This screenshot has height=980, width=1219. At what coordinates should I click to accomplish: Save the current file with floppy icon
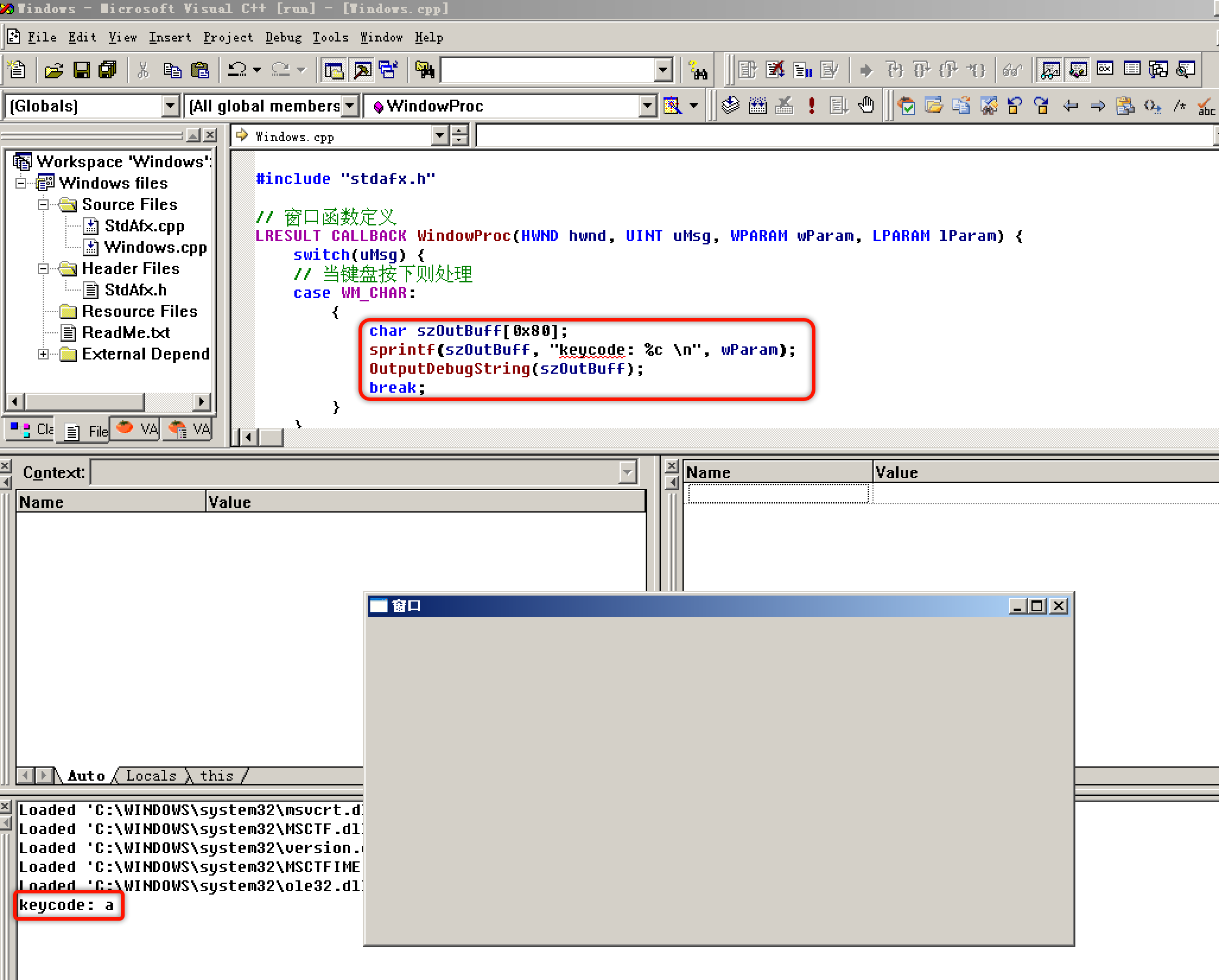(x=81, y=71)
